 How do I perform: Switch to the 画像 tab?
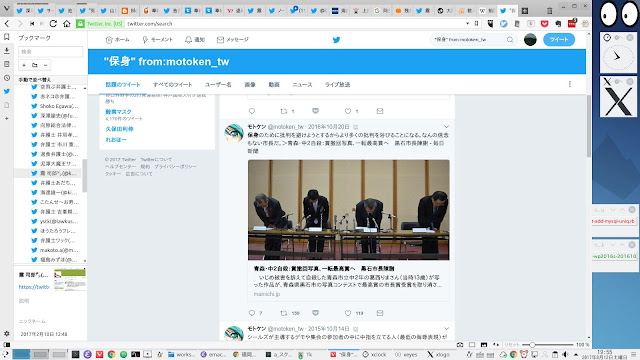click(x=250, y=84)
